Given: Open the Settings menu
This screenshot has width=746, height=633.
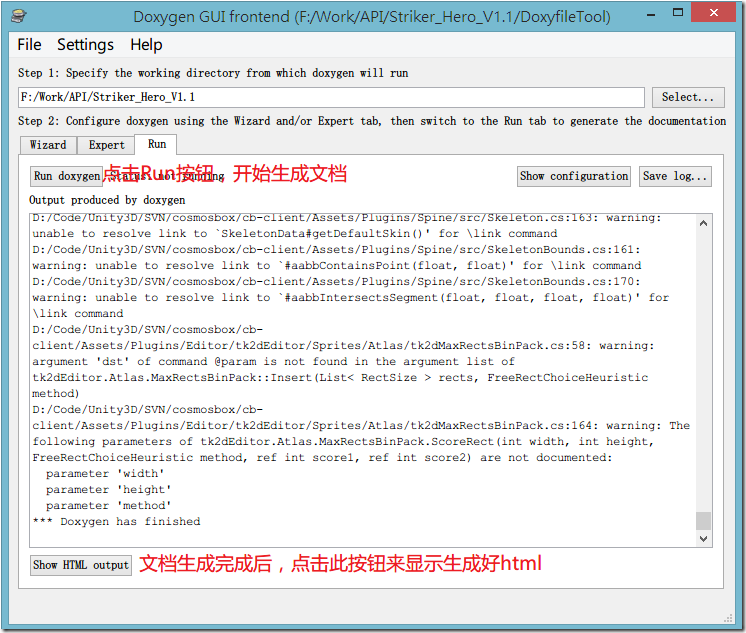Looking at the screenshot, I should (x=86, y=45).
